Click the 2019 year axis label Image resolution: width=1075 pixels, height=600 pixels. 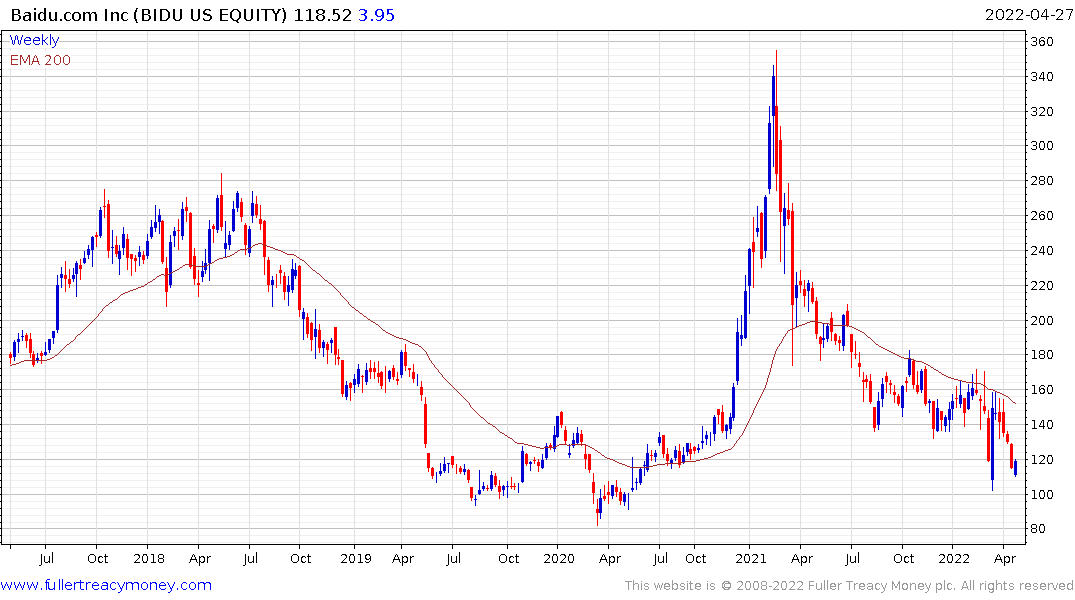(355, 558)
